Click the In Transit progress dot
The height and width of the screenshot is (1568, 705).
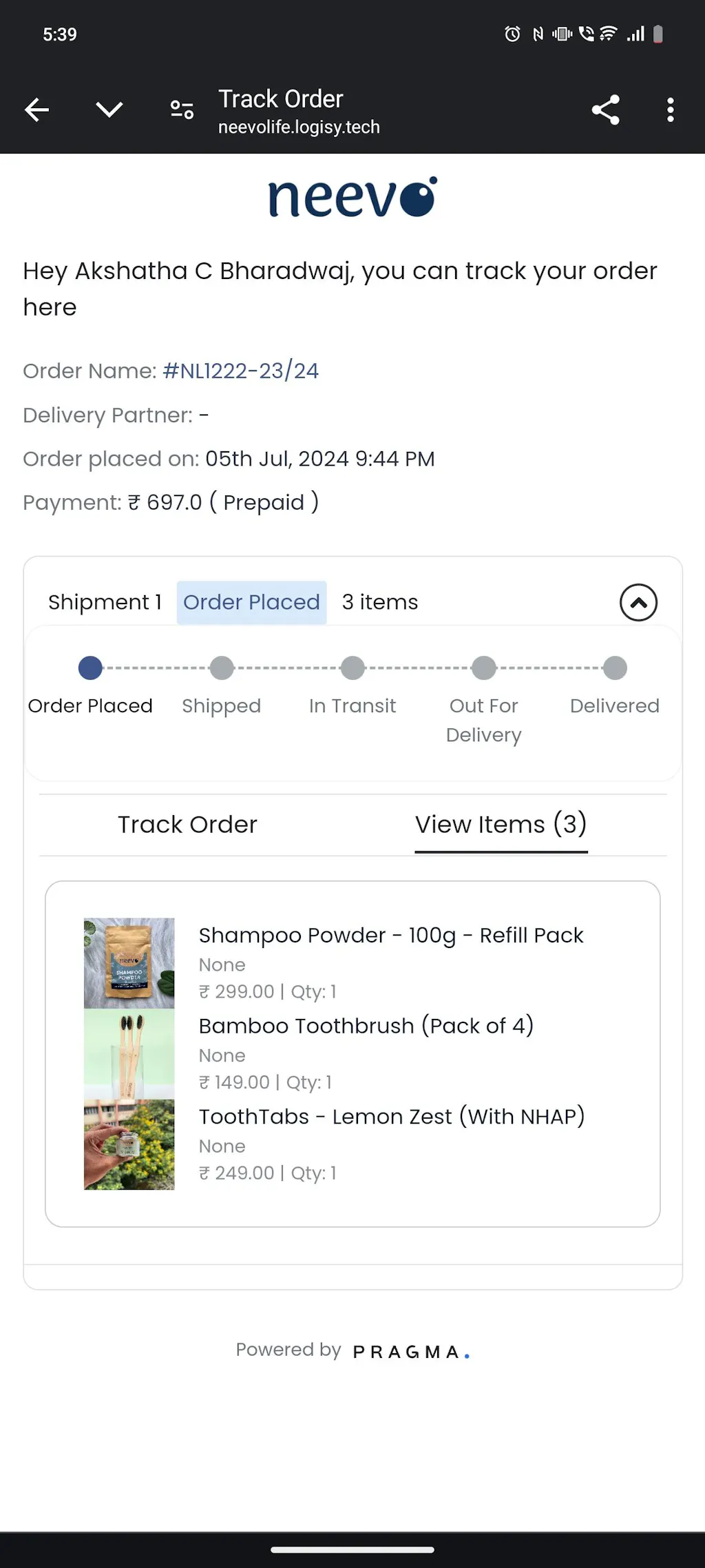click(x=352, y=668)
